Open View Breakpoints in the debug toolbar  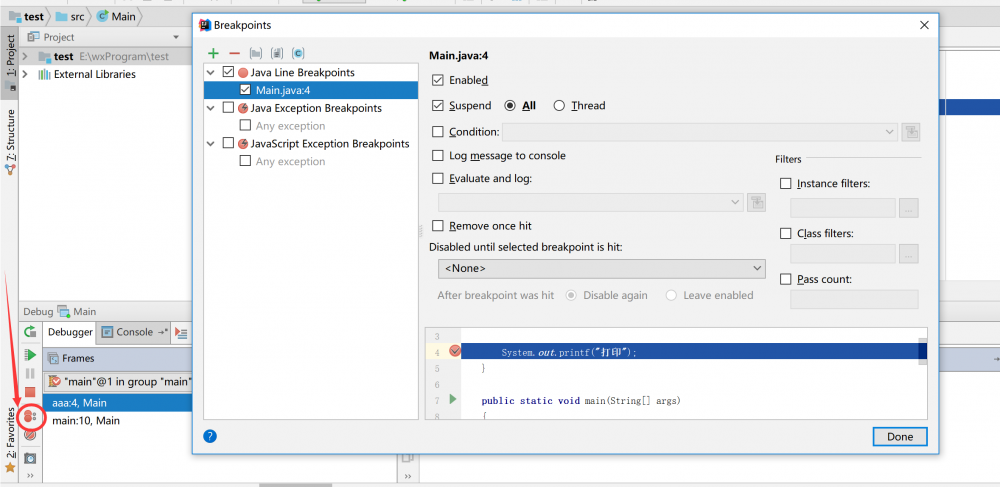pyautogui.click(x=30, y=415)
